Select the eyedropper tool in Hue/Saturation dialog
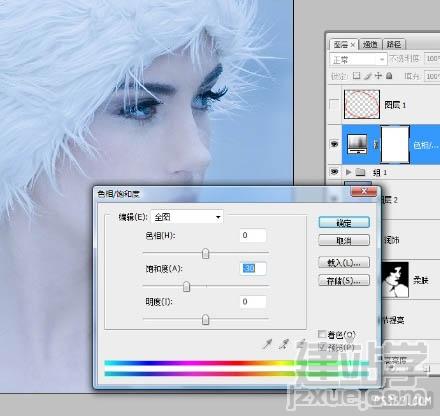 point(267,344)
